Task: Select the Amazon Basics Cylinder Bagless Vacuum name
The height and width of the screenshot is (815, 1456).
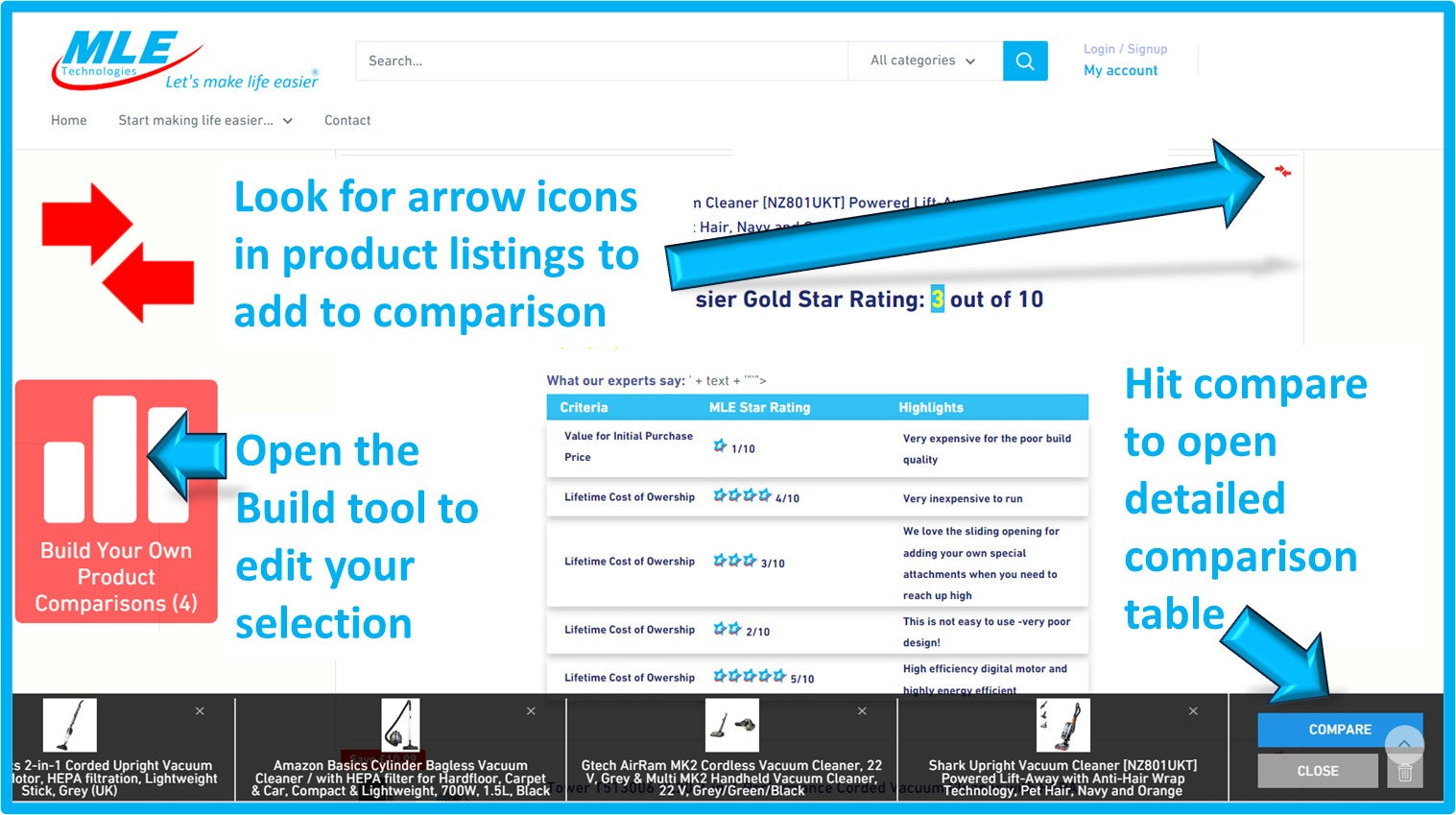Action: pos(400,779)
